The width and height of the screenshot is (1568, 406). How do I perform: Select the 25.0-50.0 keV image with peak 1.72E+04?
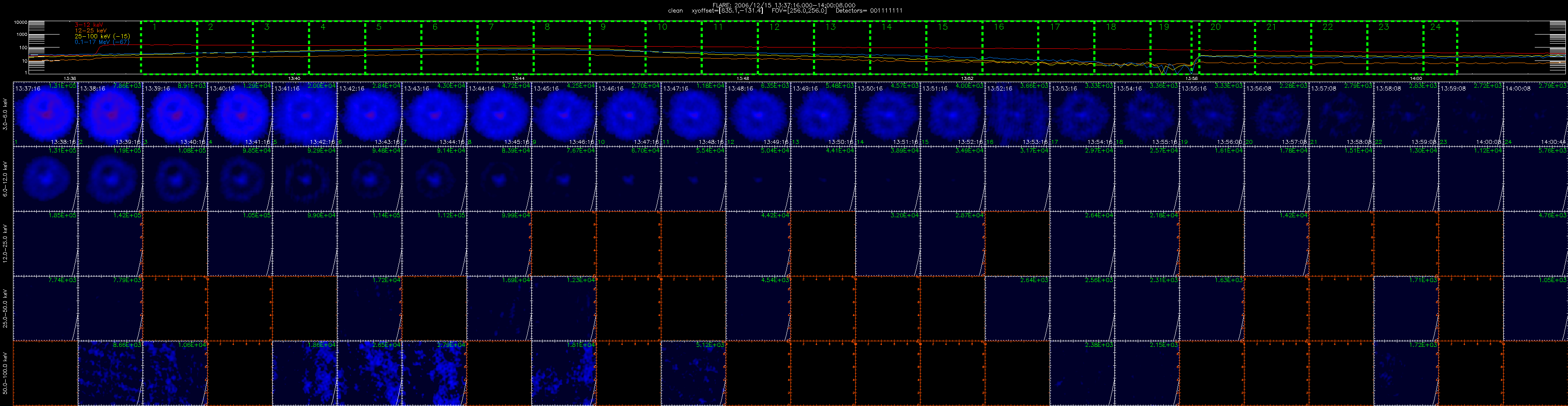point(369,308)
